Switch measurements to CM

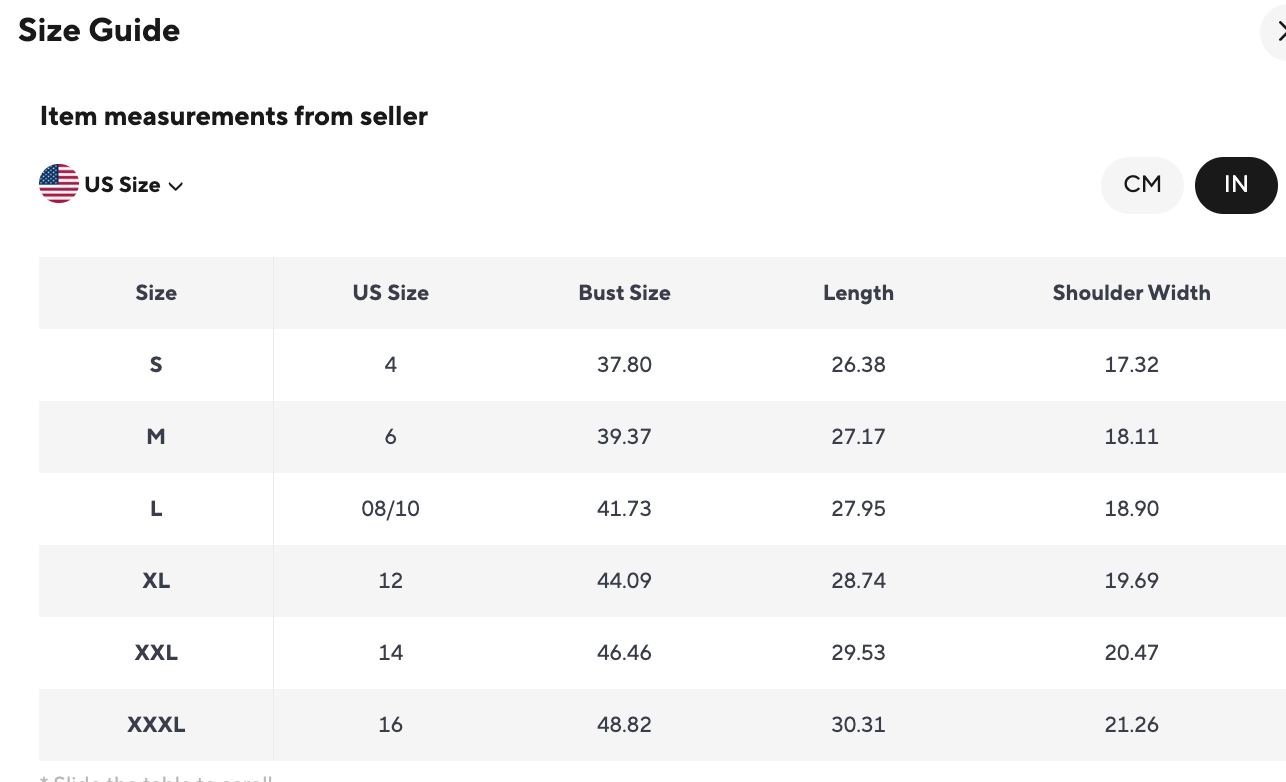1142,185
